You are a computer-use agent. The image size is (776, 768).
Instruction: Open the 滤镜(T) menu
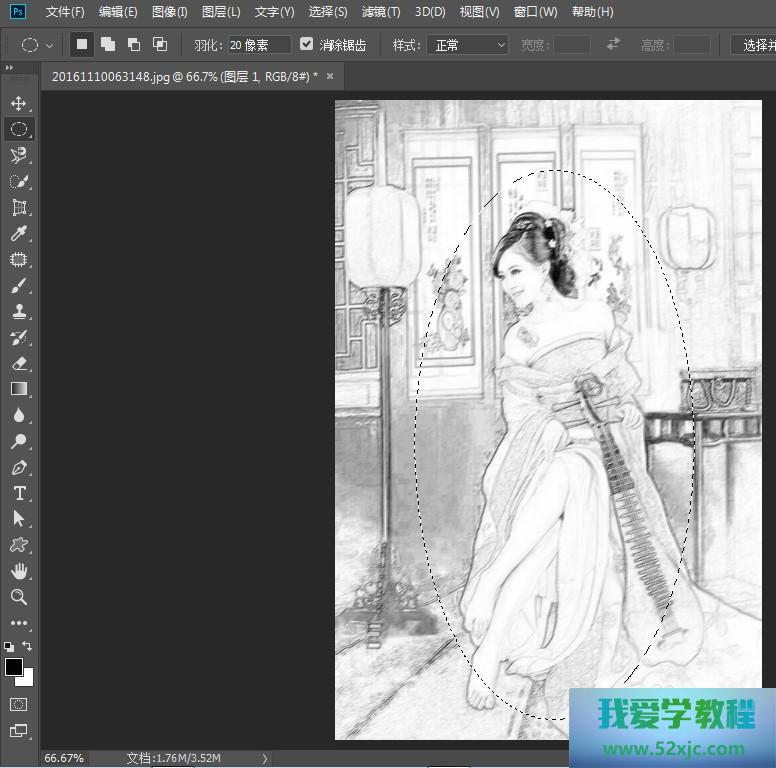[380, 12]
